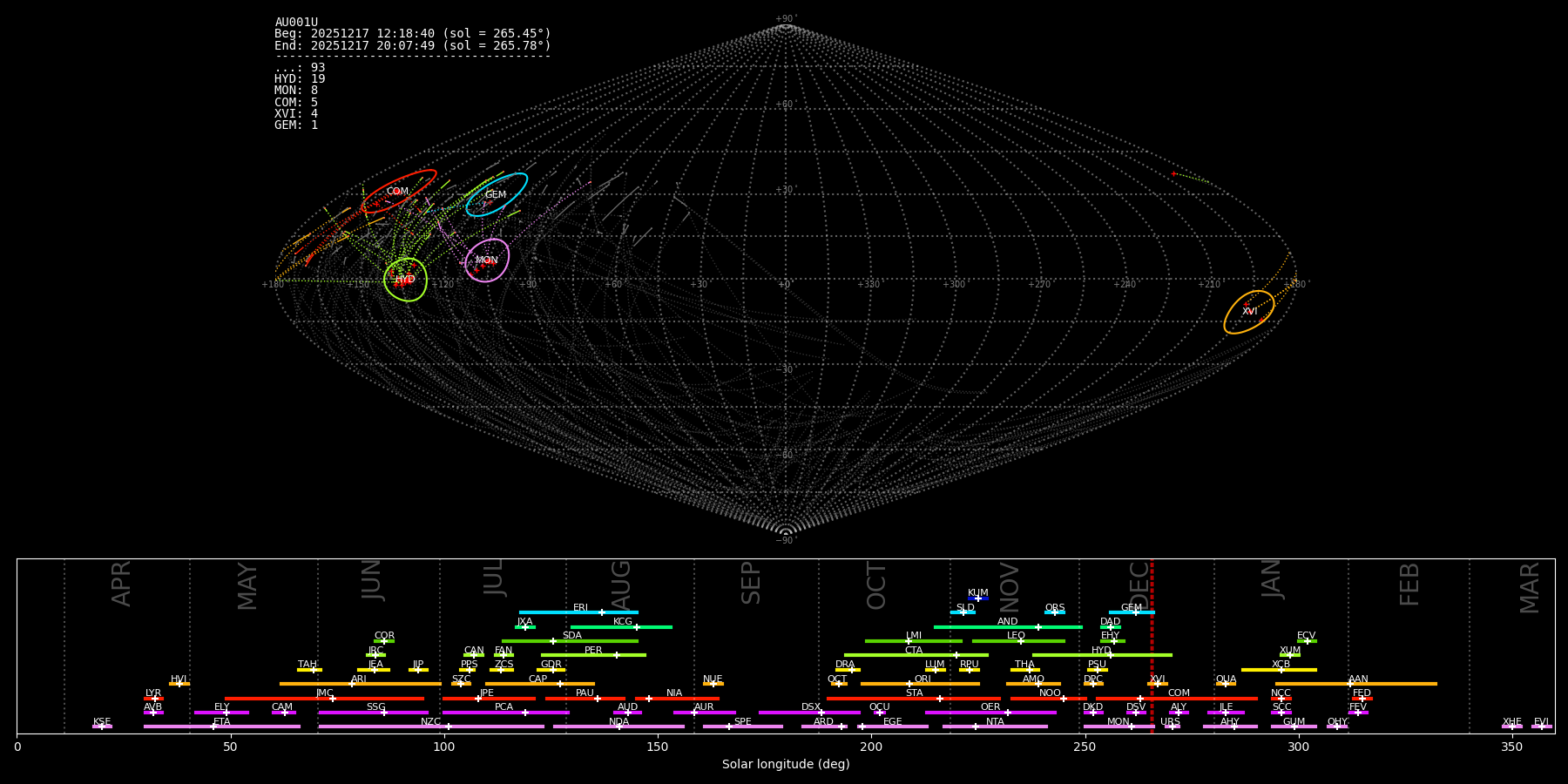Click the 'COM: 5' count in the legend
Screen dimensions: 1568x784
pos(296,103)
